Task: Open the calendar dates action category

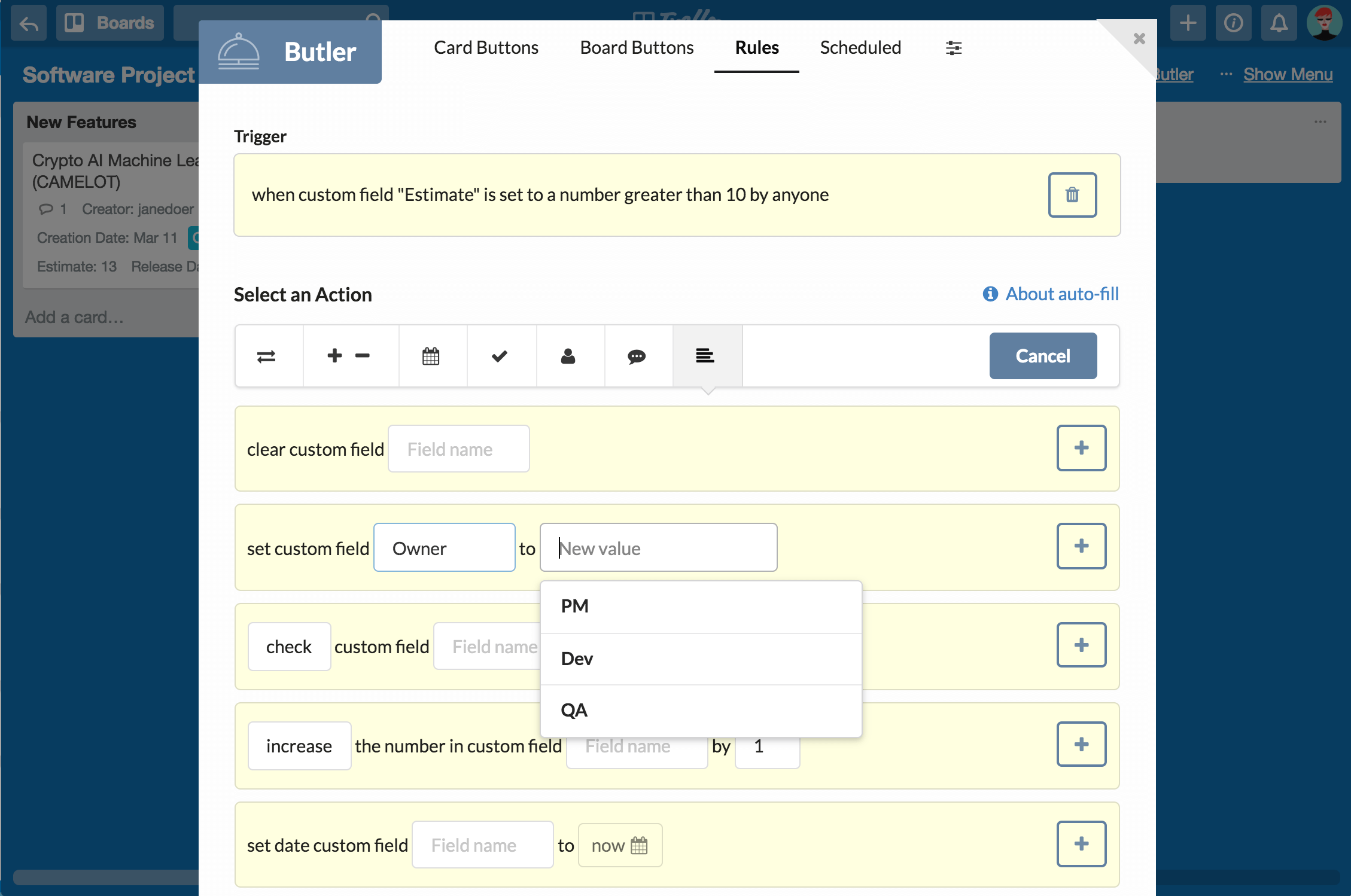Action: pyautogui.click(x=431, y=356)
